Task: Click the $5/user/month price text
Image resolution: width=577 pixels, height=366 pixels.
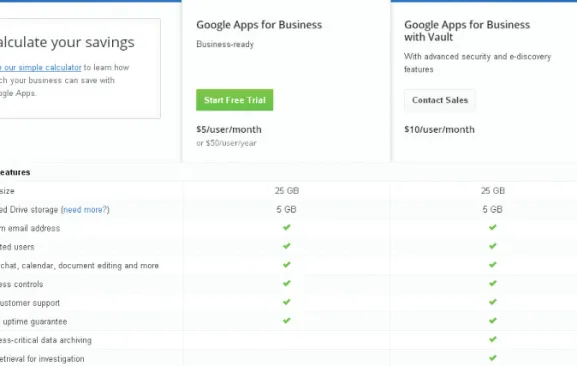Action: [x=229, y=129]
